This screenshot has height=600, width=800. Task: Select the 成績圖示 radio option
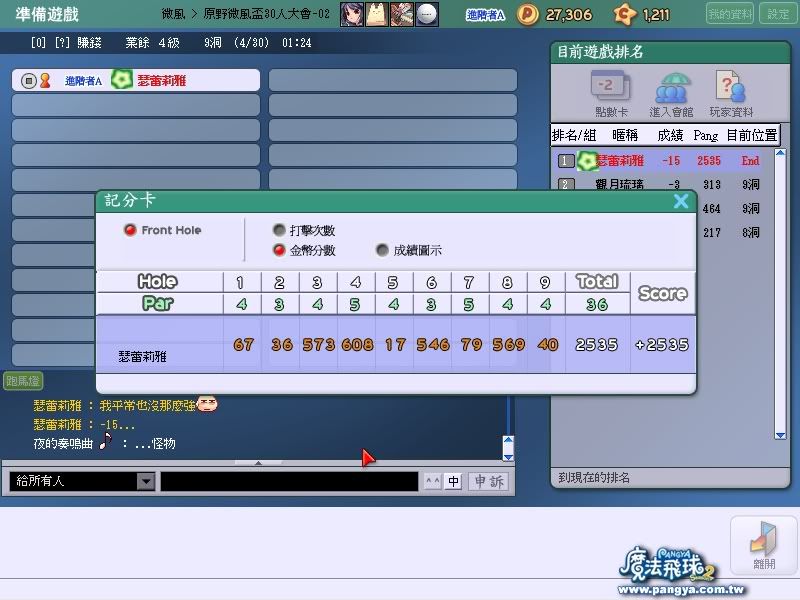tap(382, 250)
